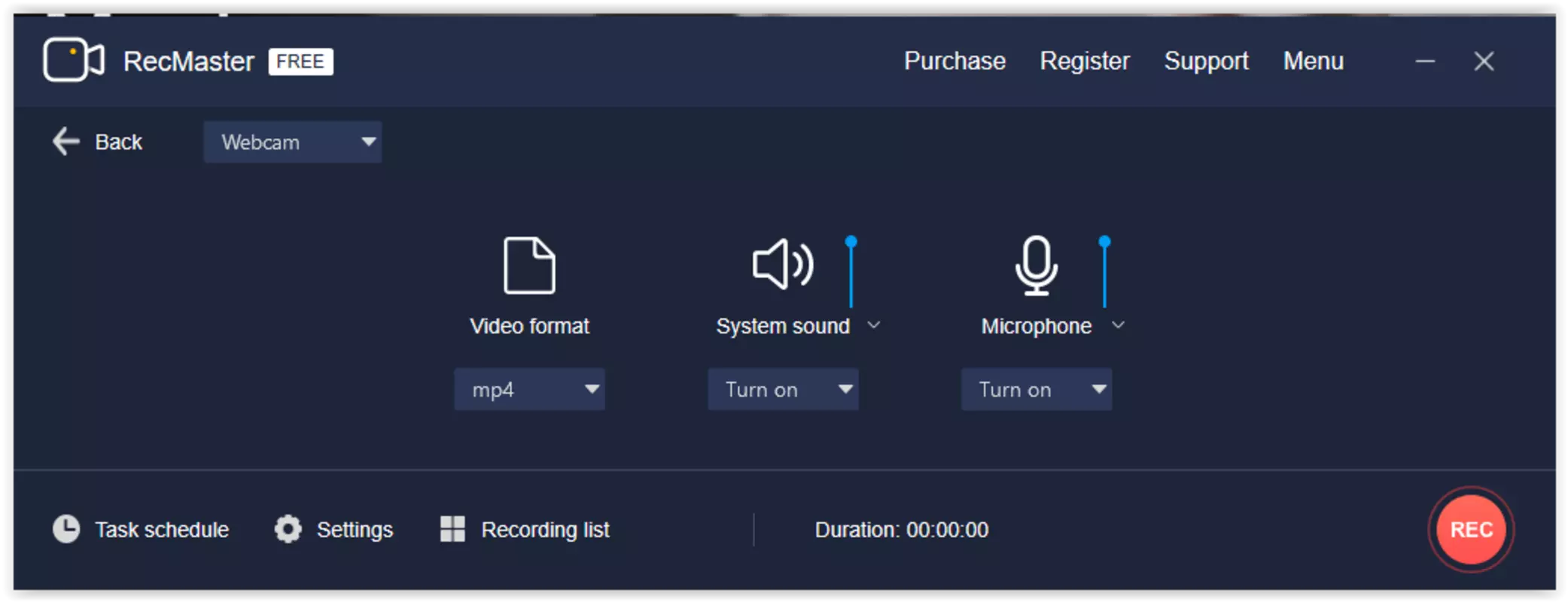Viewport: 1568px width, 602px height.
Task: Open the Register menu item
Action: pyautogui.click(x=1085, y=61)
